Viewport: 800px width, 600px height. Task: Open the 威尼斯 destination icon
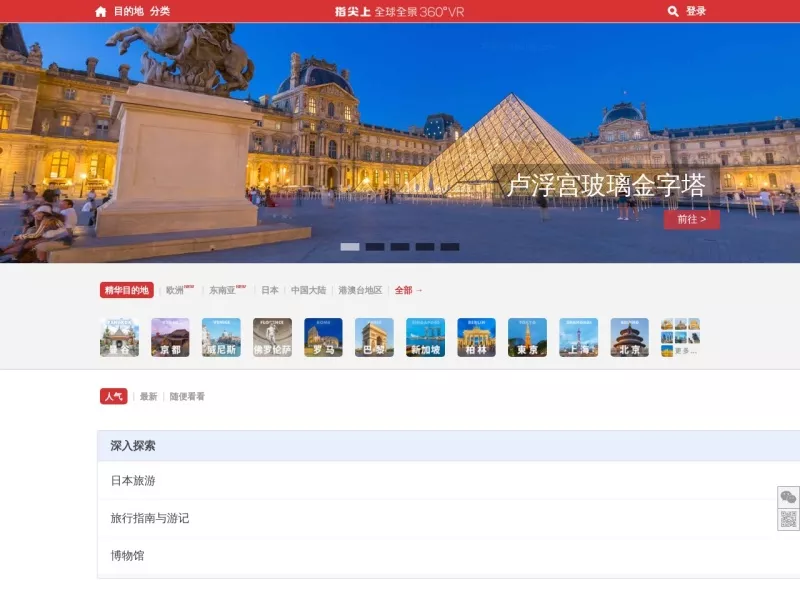point(221,337)
